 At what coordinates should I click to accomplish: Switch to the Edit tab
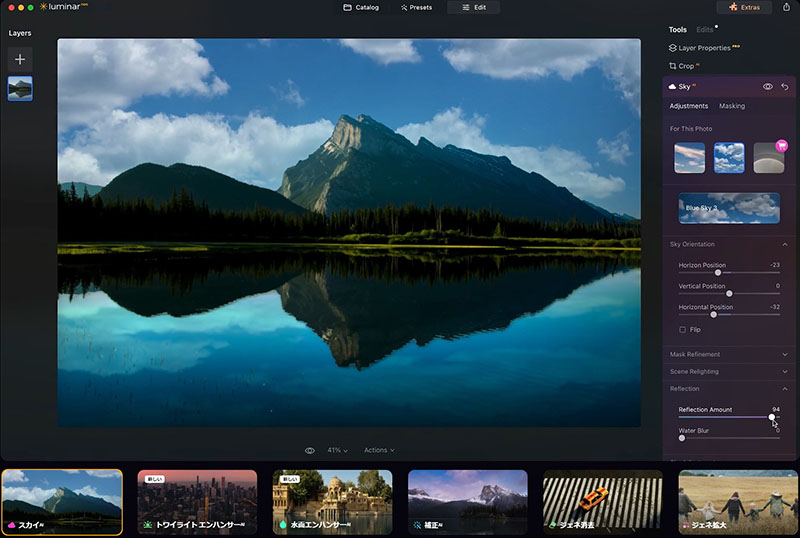[x=473, y=8]
